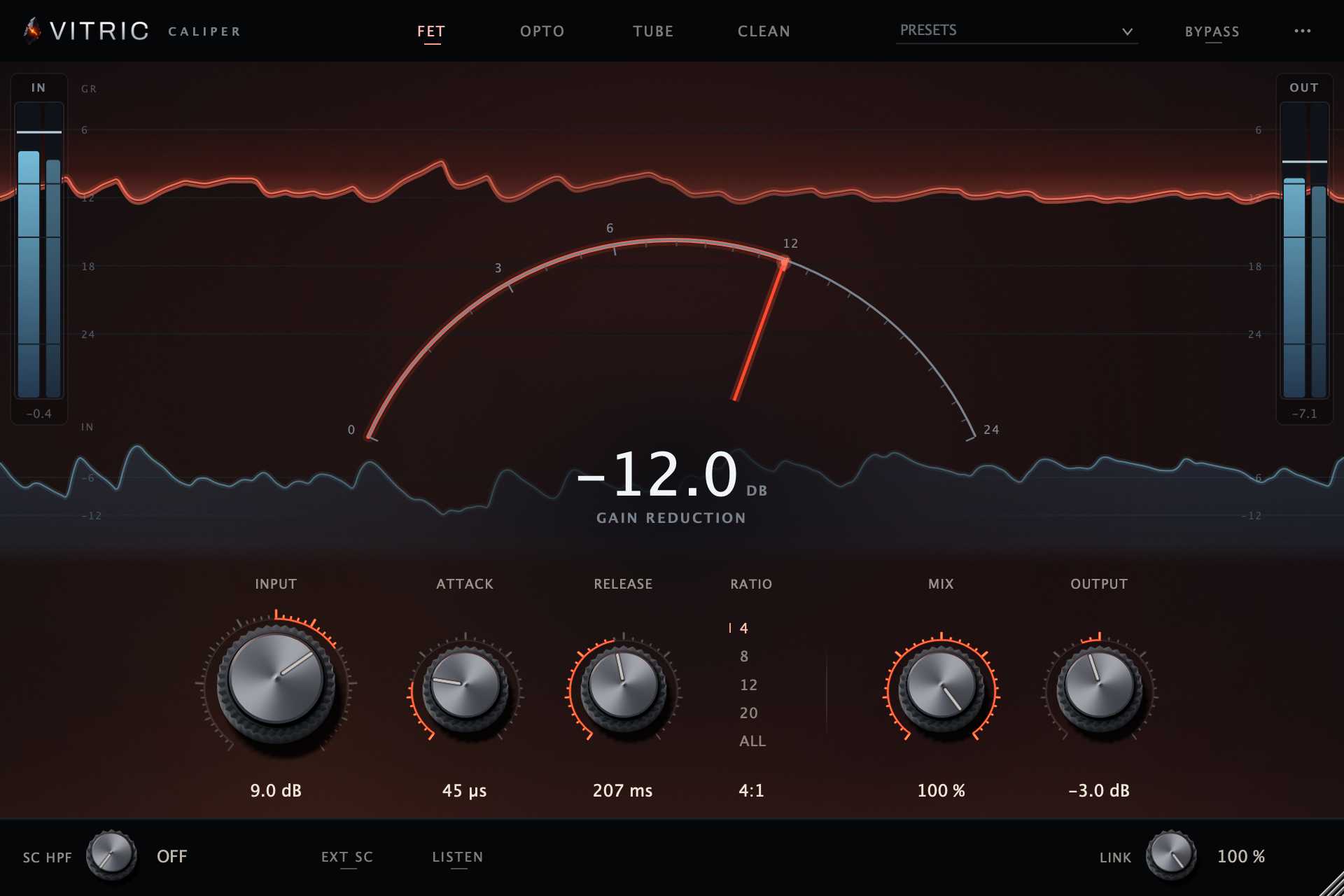The width and height of the screenshot is (1344, 896).
Task: Click the SC HPF knob
Action: (x=111, y=855)
